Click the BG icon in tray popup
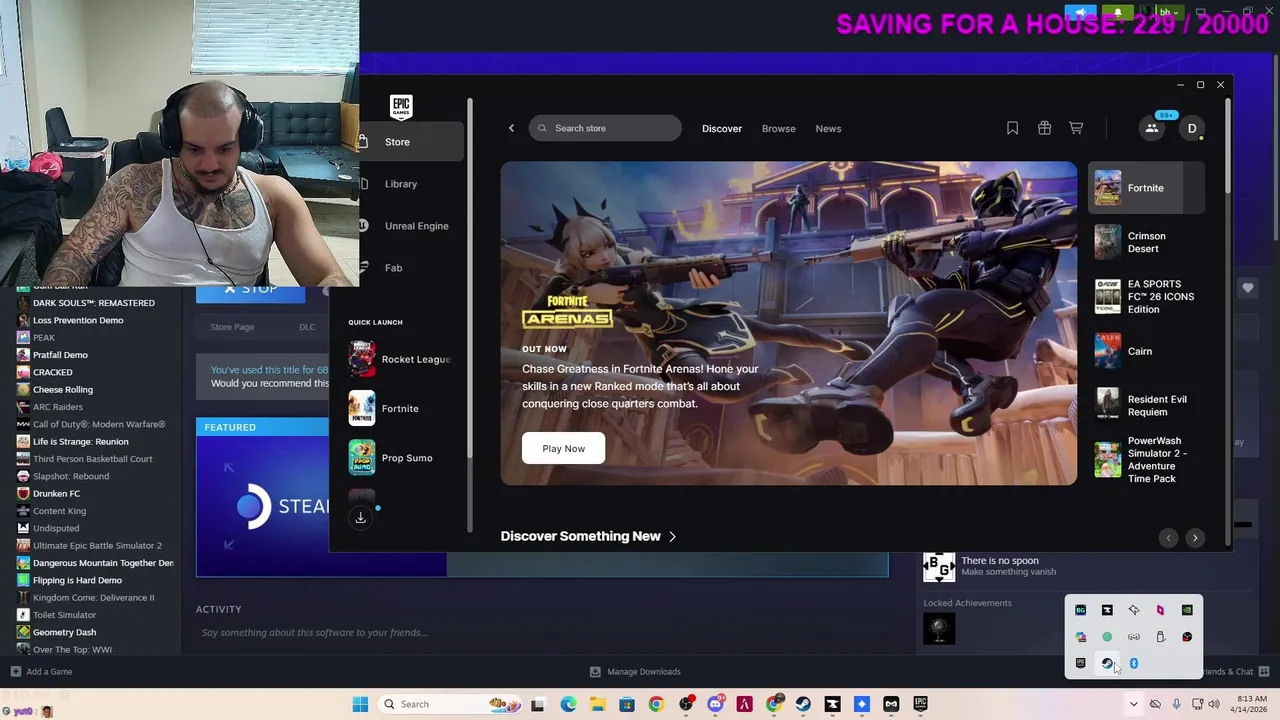The height and width of the screenshot is (720, 1280). pyautogui.click(x=1080, y=610)
